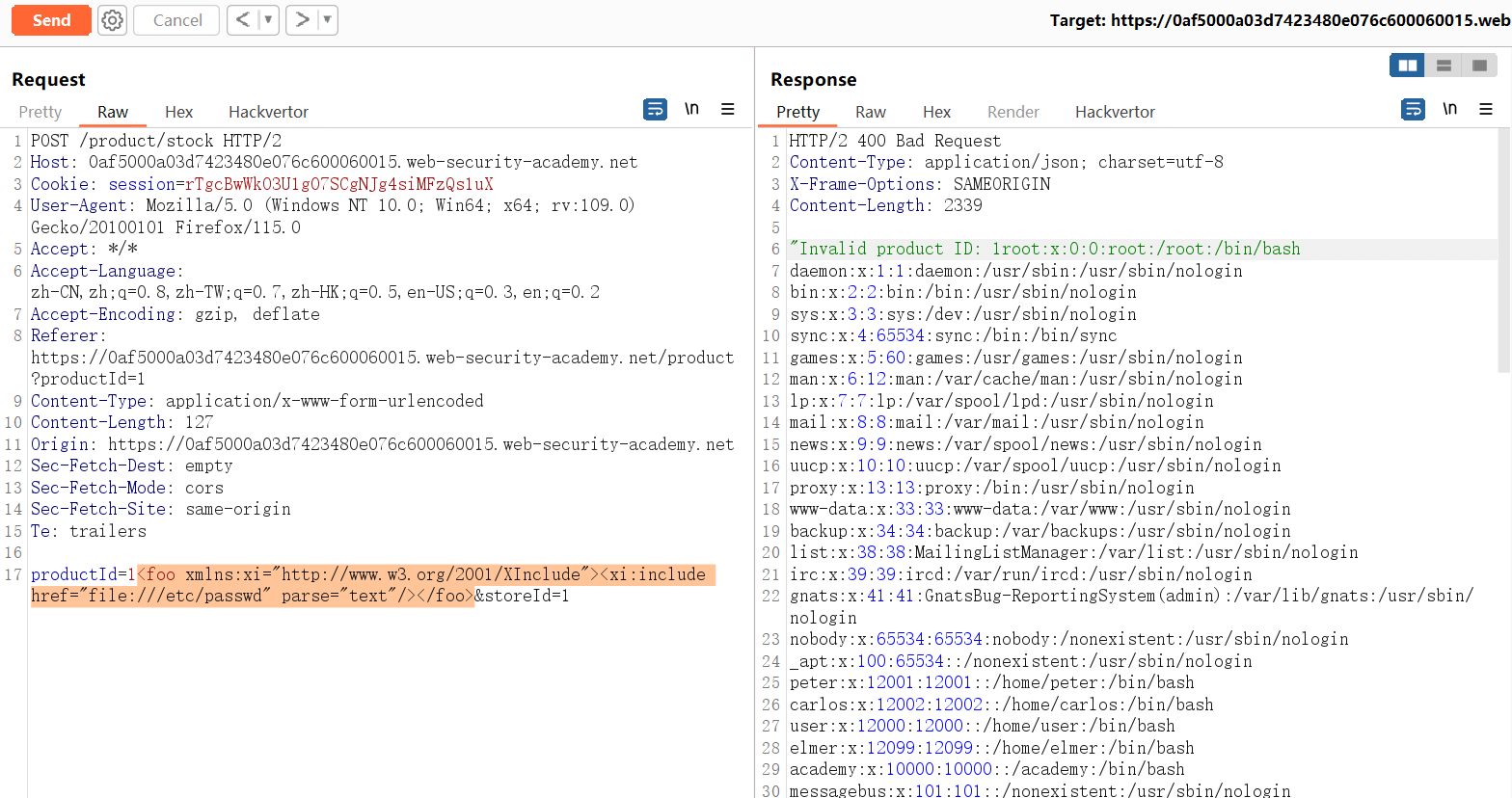Go to next request in history
1512x798 pixels.
point(302,20)
